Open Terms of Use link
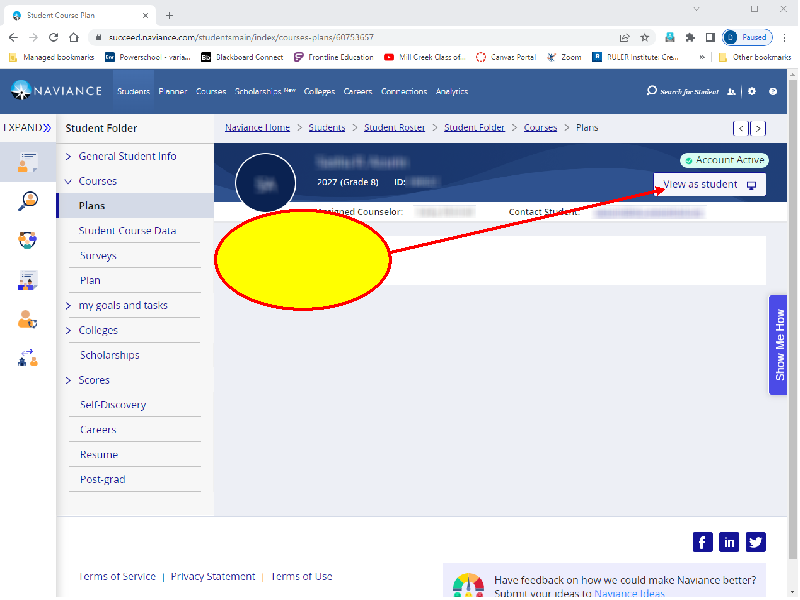Screen dimensions: 800x600 [302, 577]
